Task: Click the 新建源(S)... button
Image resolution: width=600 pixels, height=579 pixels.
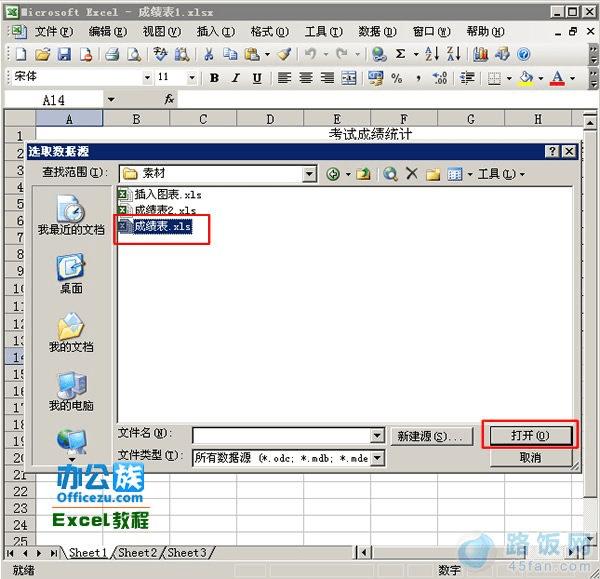Action: coord(431,436)
